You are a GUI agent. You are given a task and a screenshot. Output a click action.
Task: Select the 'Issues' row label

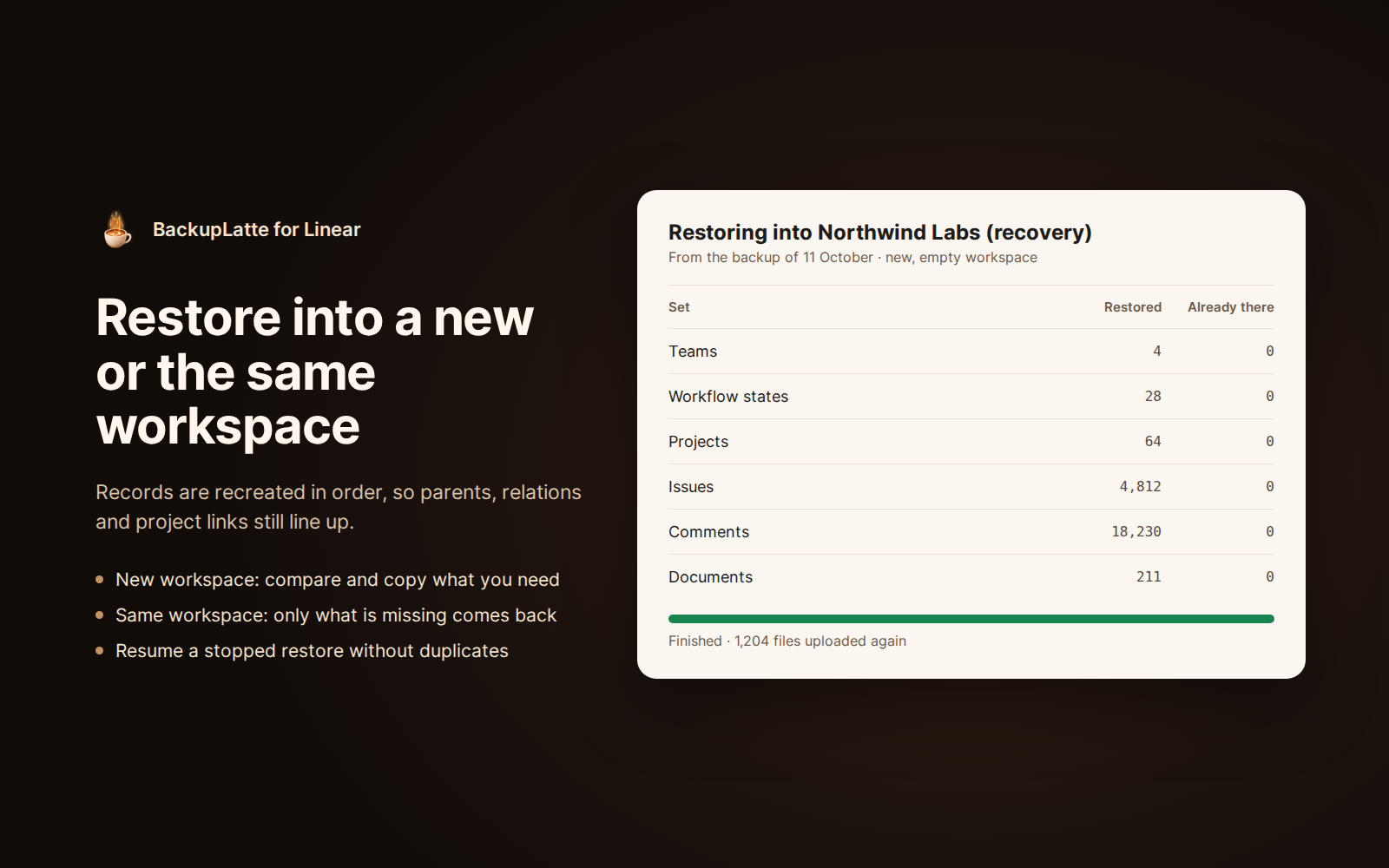pyautogui.click(x=691, y=487)
